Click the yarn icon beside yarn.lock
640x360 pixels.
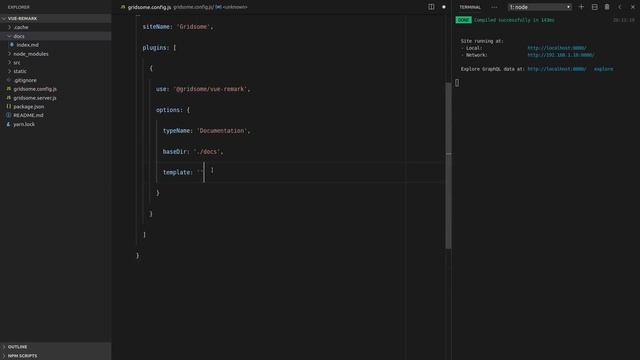point(9,124)
